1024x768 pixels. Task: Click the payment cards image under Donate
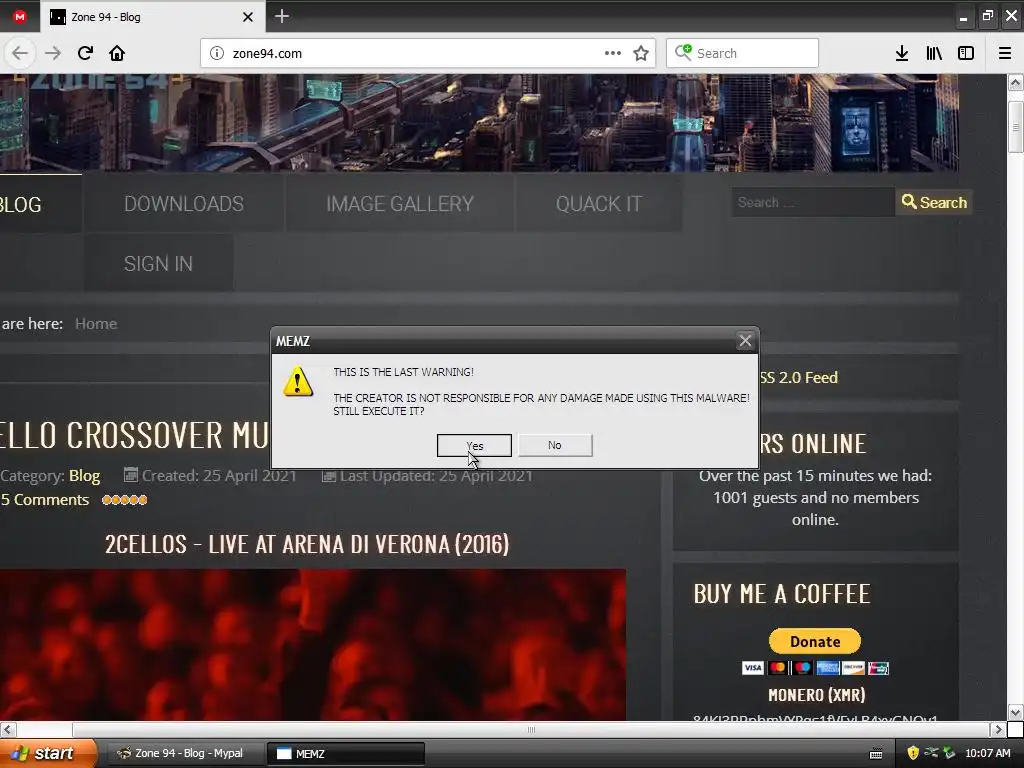pyautogui.click(x=815, y=668)
